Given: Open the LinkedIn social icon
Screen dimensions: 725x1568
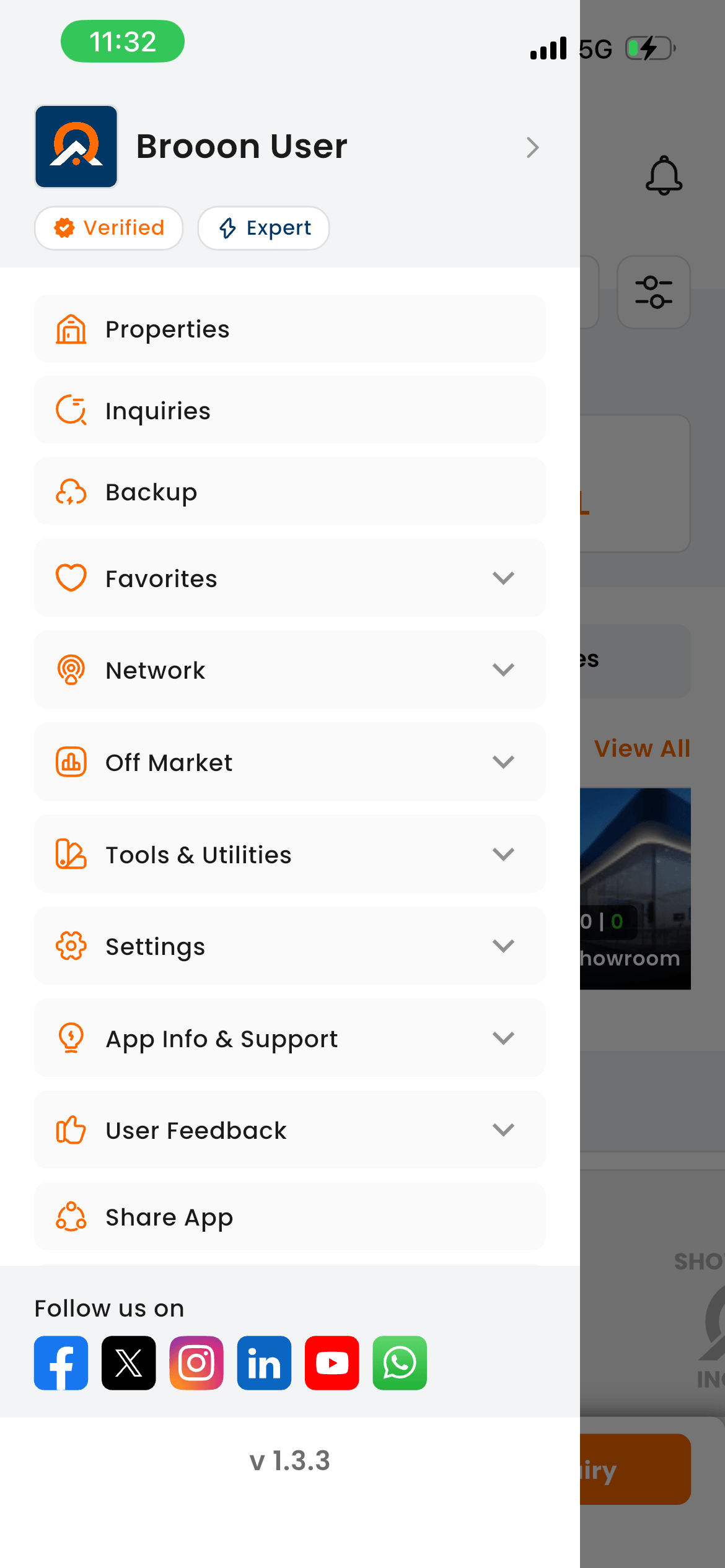Looking at the screenshot, I should pyautogui.click(x=264, y=1362).
